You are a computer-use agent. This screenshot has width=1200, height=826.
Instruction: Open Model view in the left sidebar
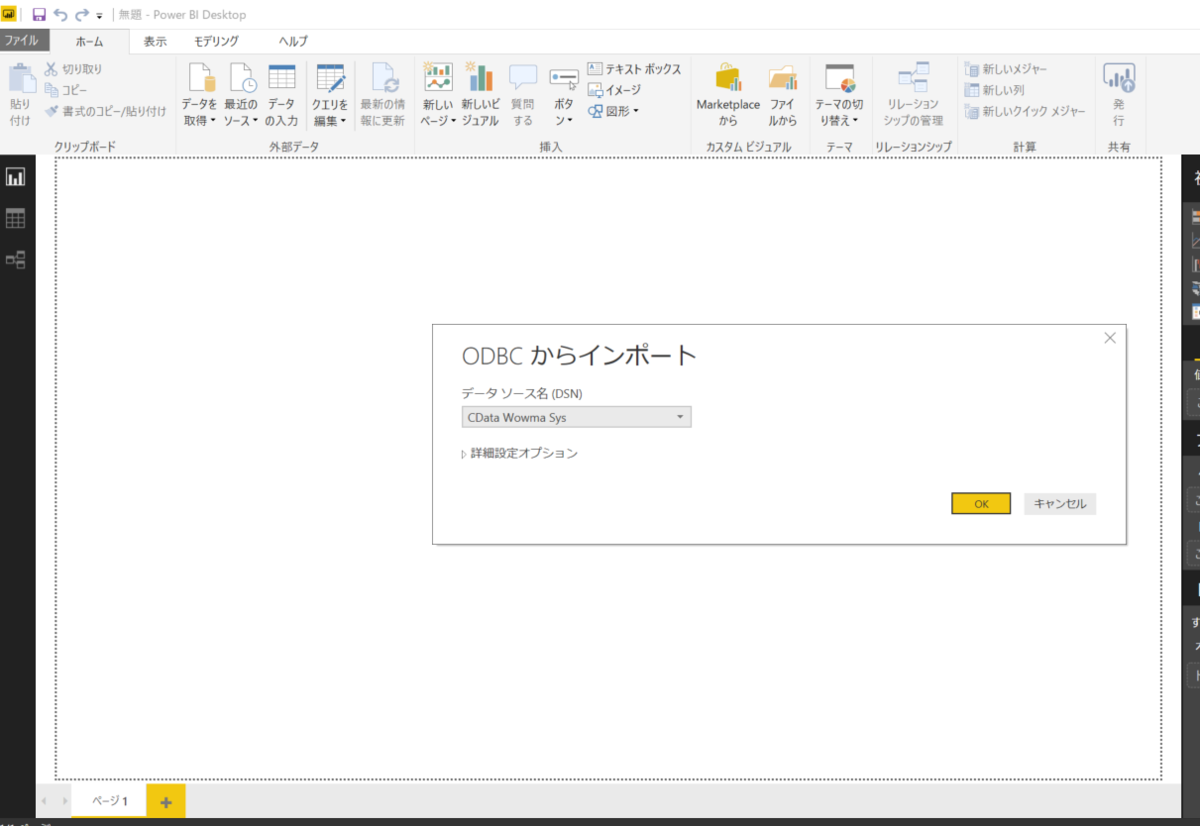(x=15, y=259)
